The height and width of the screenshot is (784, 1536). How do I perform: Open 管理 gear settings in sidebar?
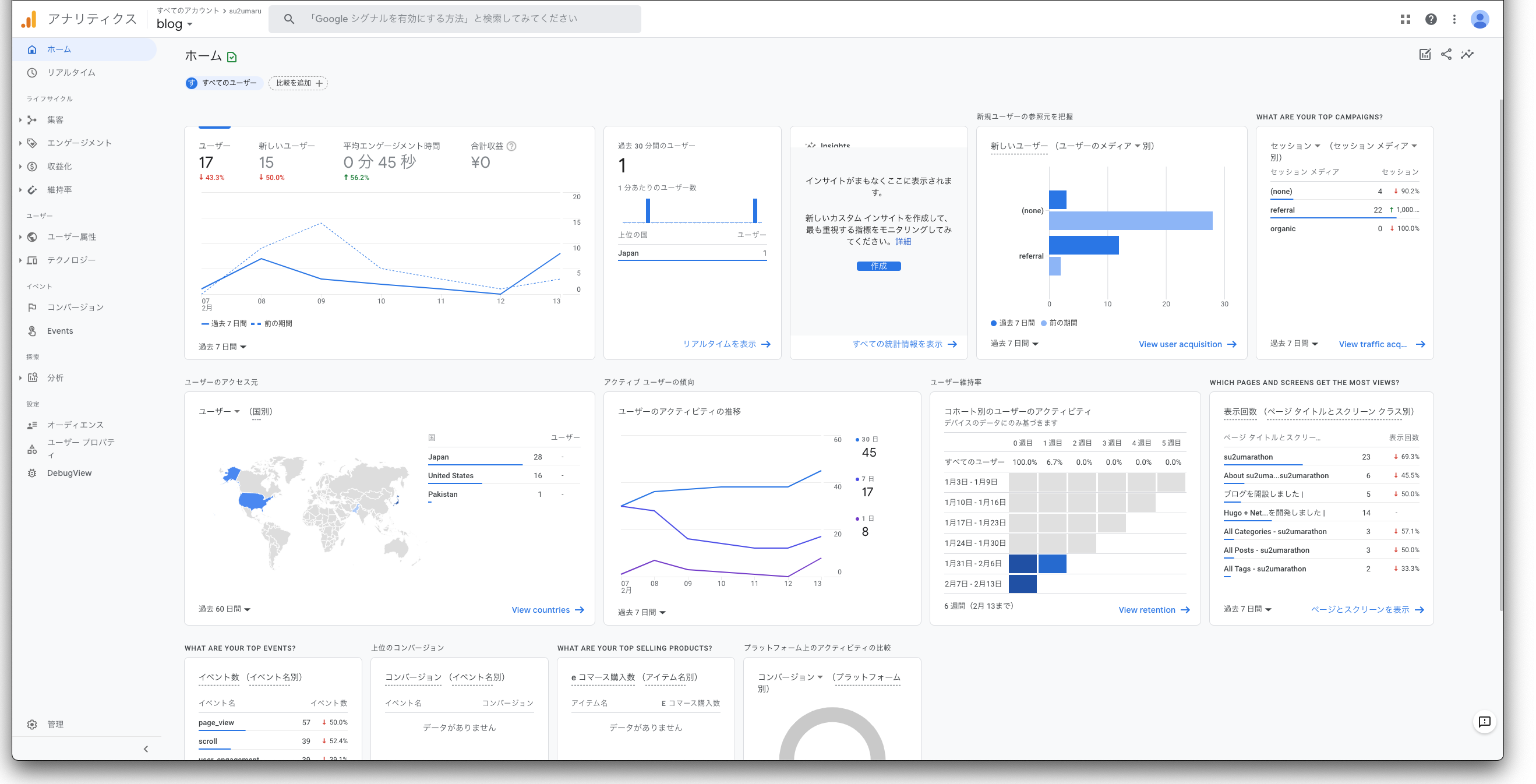[55, 725]
